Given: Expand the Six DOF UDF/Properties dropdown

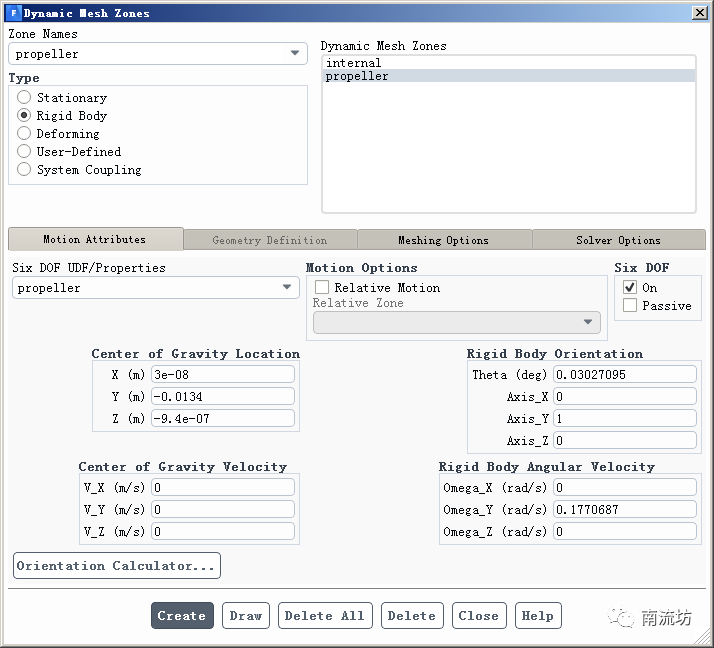Looking at the screenshot, I should [x=156, y=288].
